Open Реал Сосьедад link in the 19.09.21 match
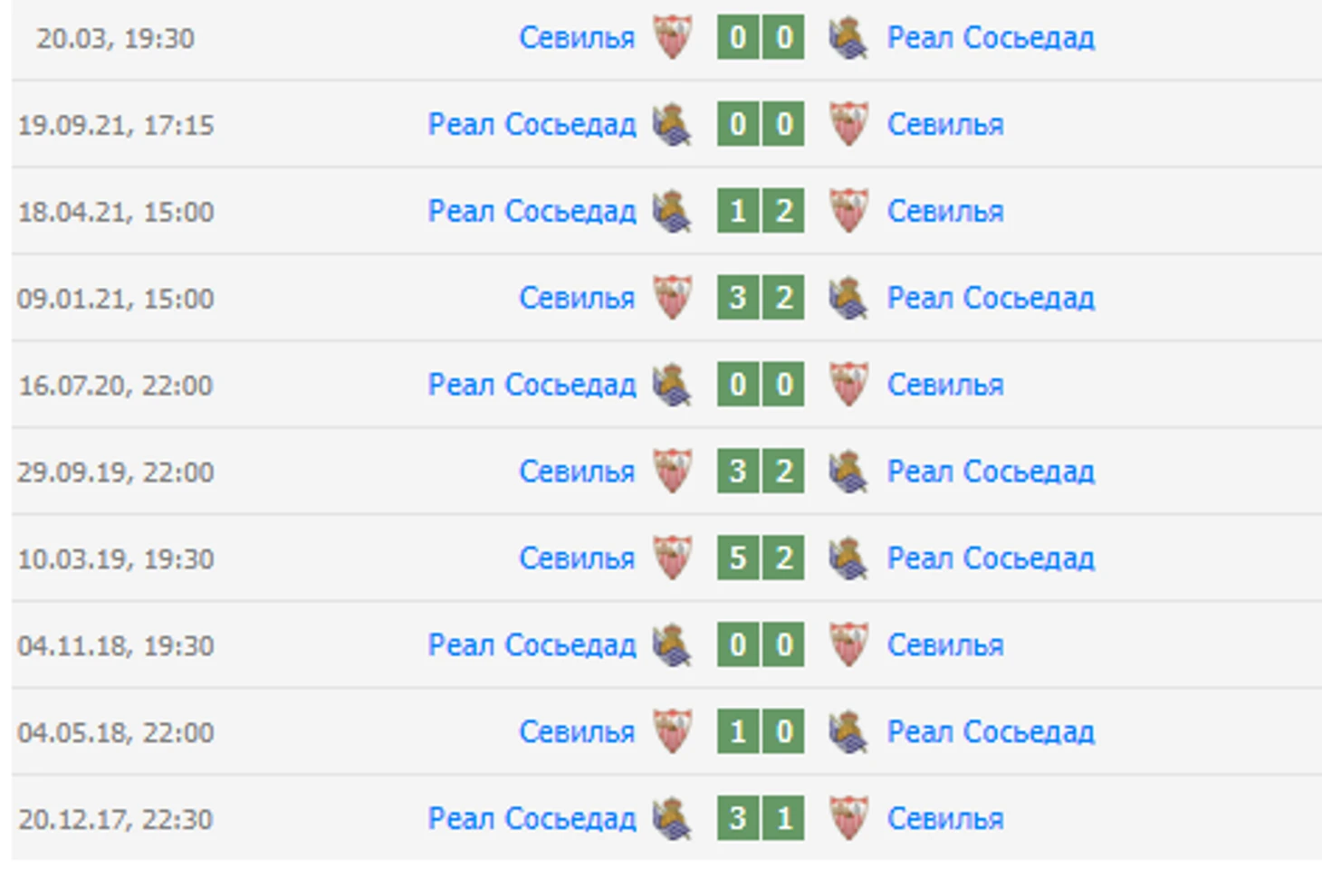This screenshot has height=896, width=1322. [532, 125]
